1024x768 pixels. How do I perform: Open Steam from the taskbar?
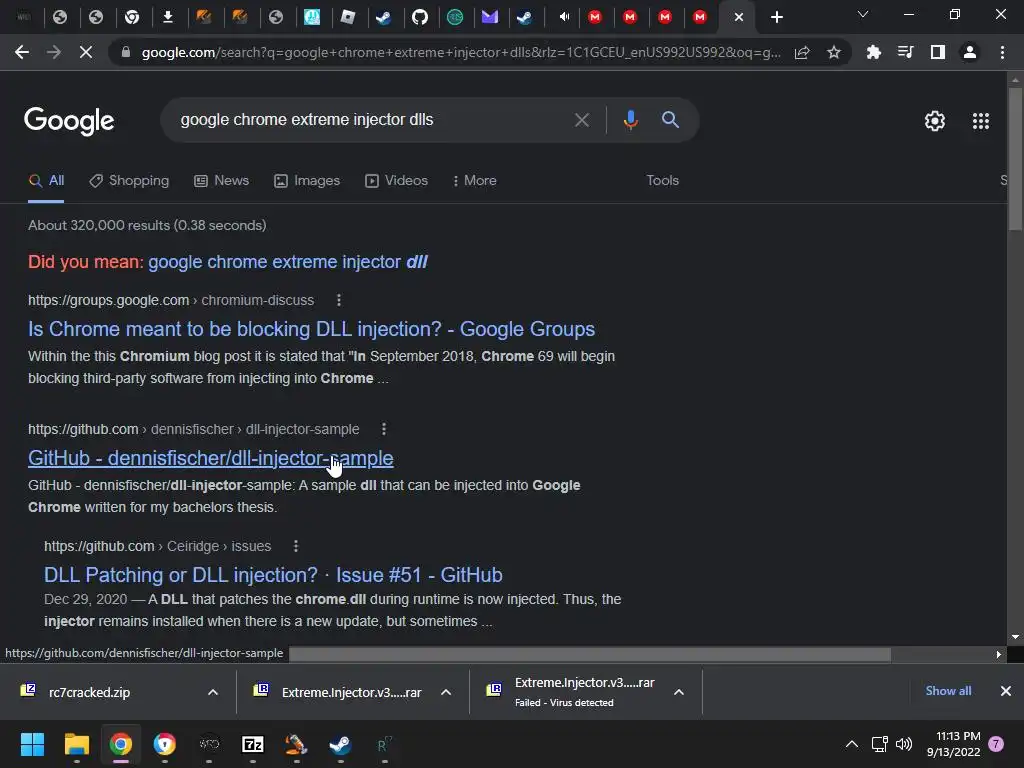340,744
